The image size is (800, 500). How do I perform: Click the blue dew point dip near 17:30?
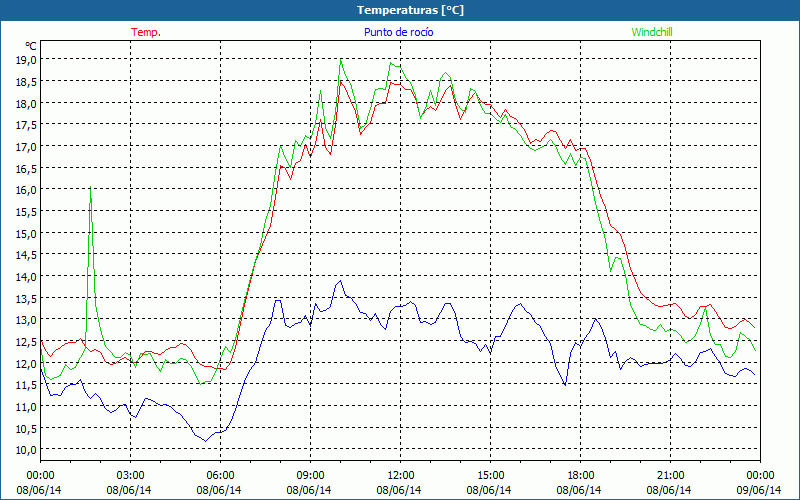click(565, 384)
